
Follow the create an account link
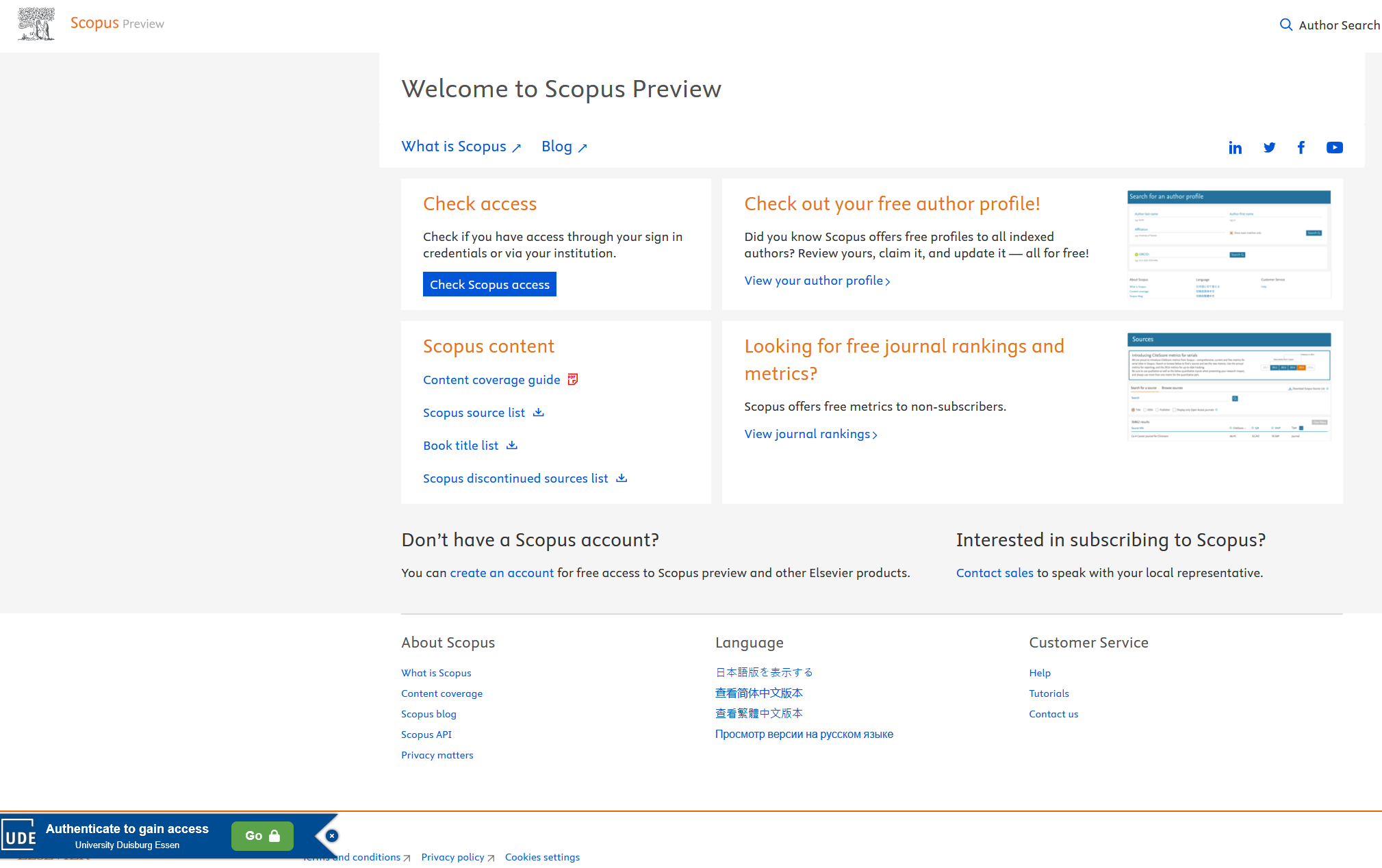501,573
